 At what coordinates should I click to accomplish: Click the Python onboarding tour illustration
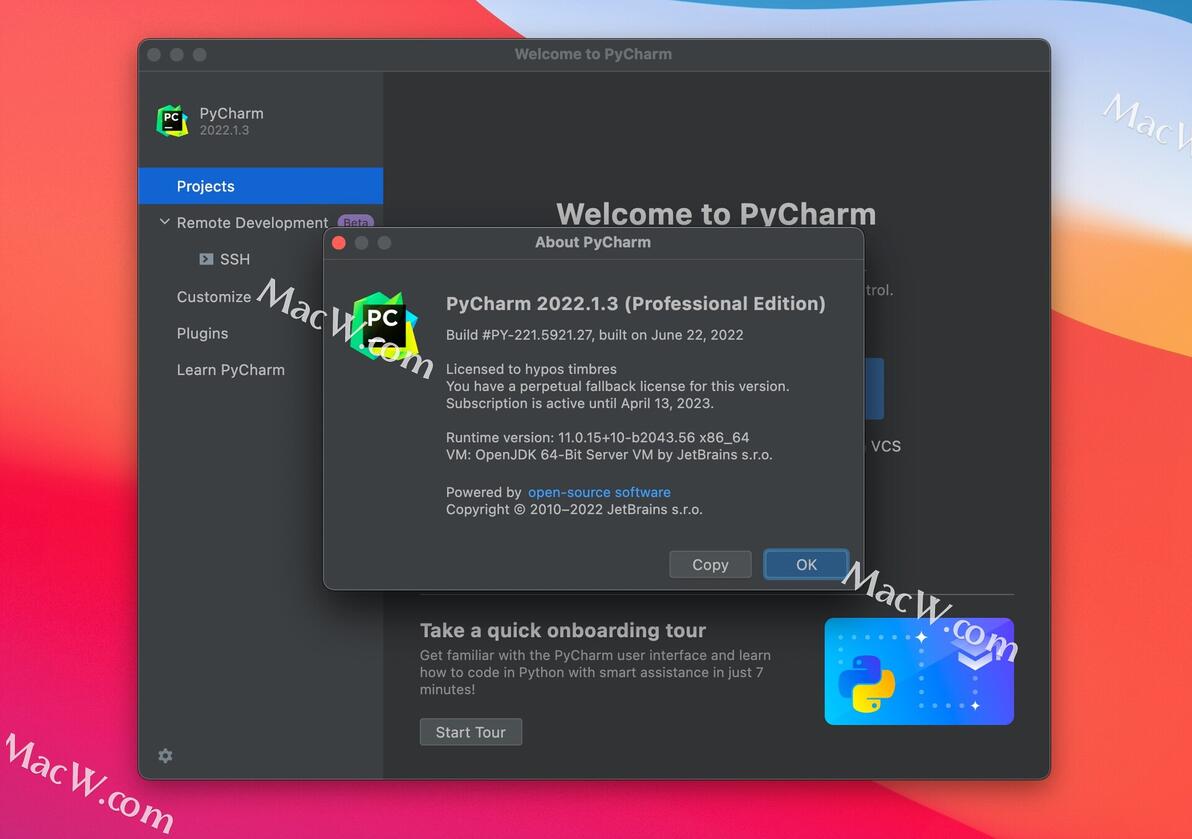[x=919, y=671]
